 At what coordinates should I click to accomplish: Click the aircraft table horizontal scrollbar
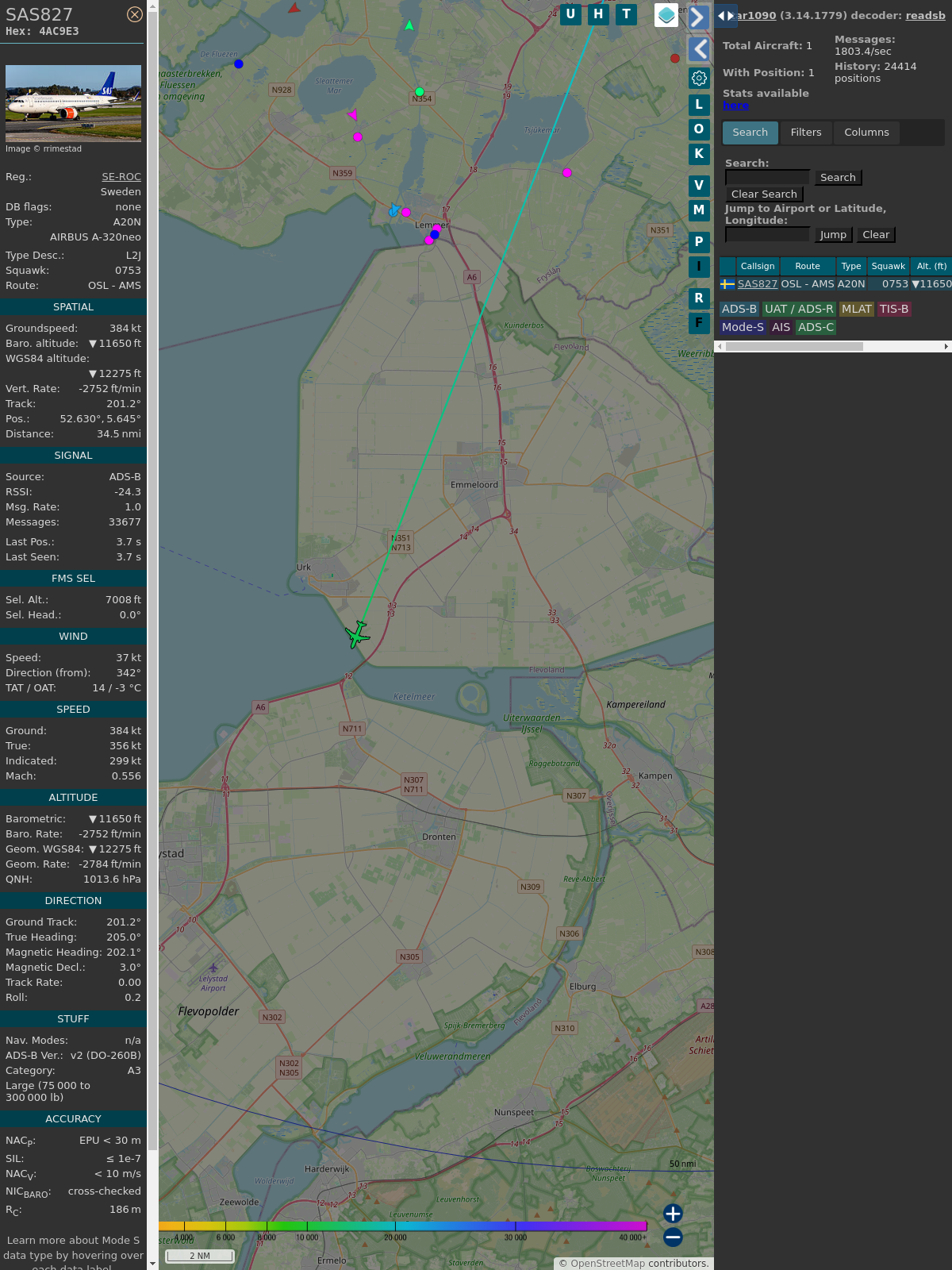click(x=794, y=346)
